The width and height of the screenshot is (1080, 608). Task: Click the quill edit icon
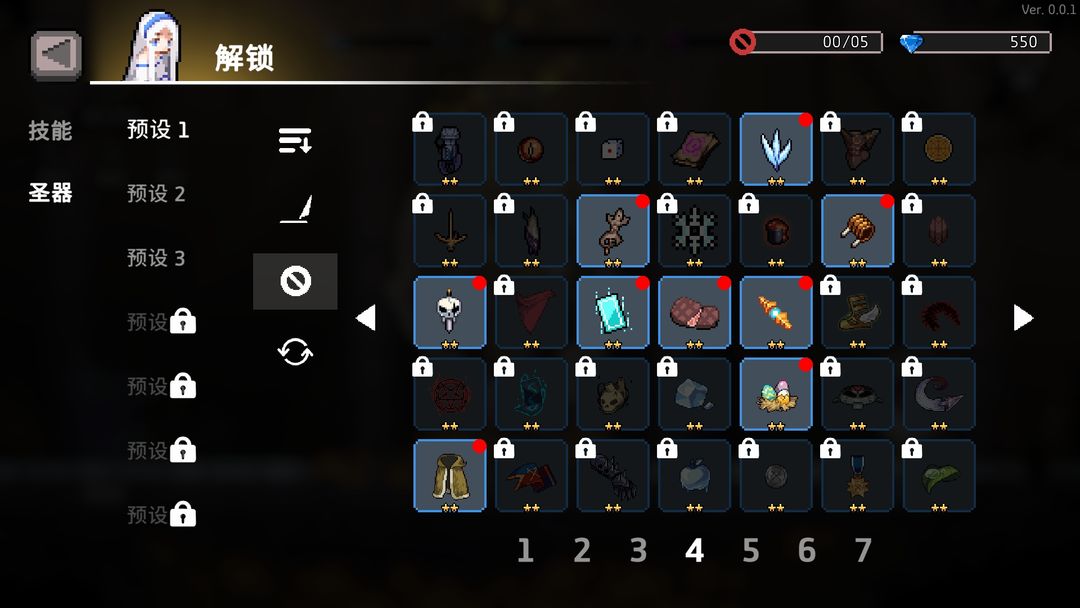296,209
